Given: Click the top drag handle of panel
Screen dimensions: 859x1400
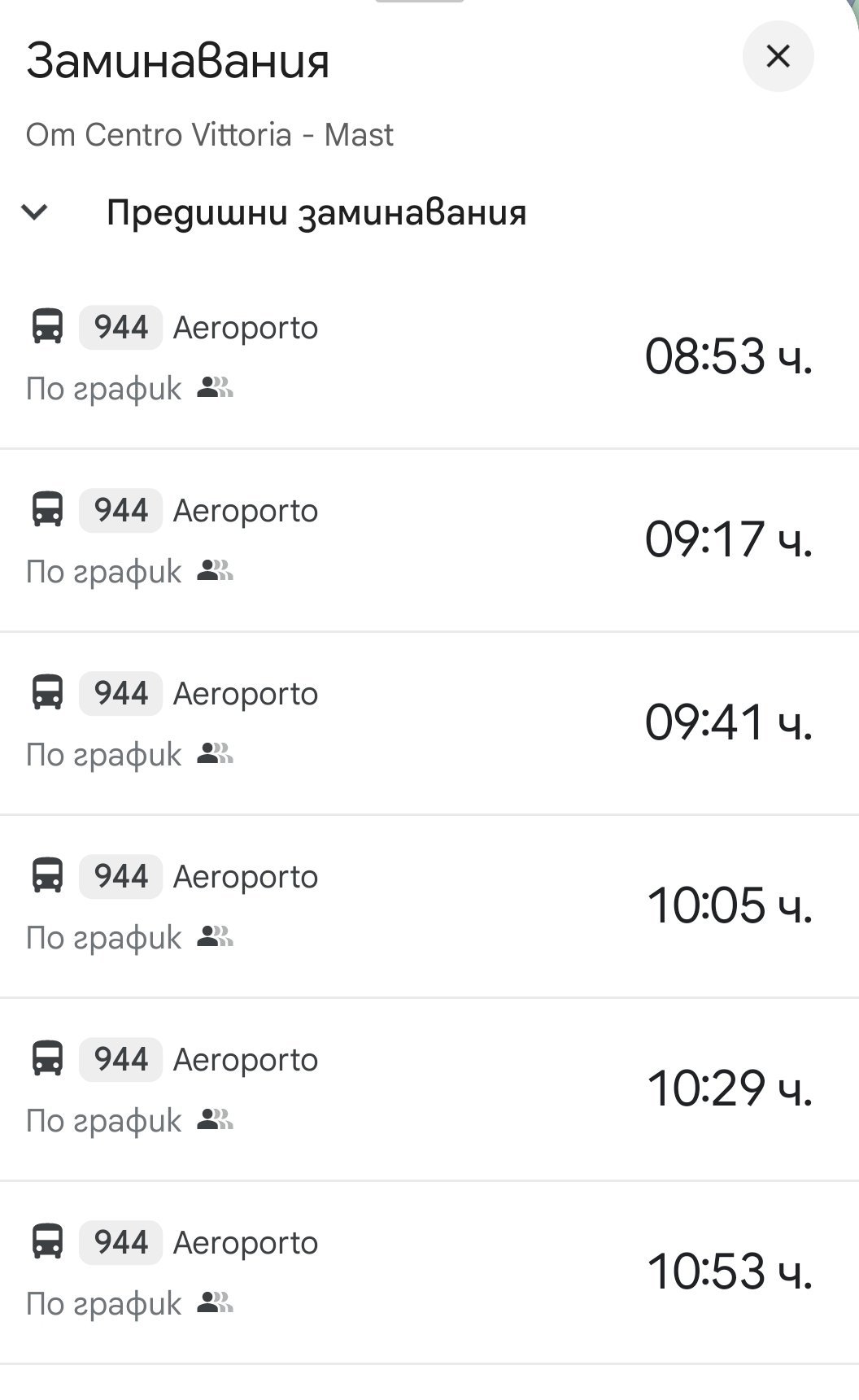Looking at the screenshot, I should coord(420,2).
